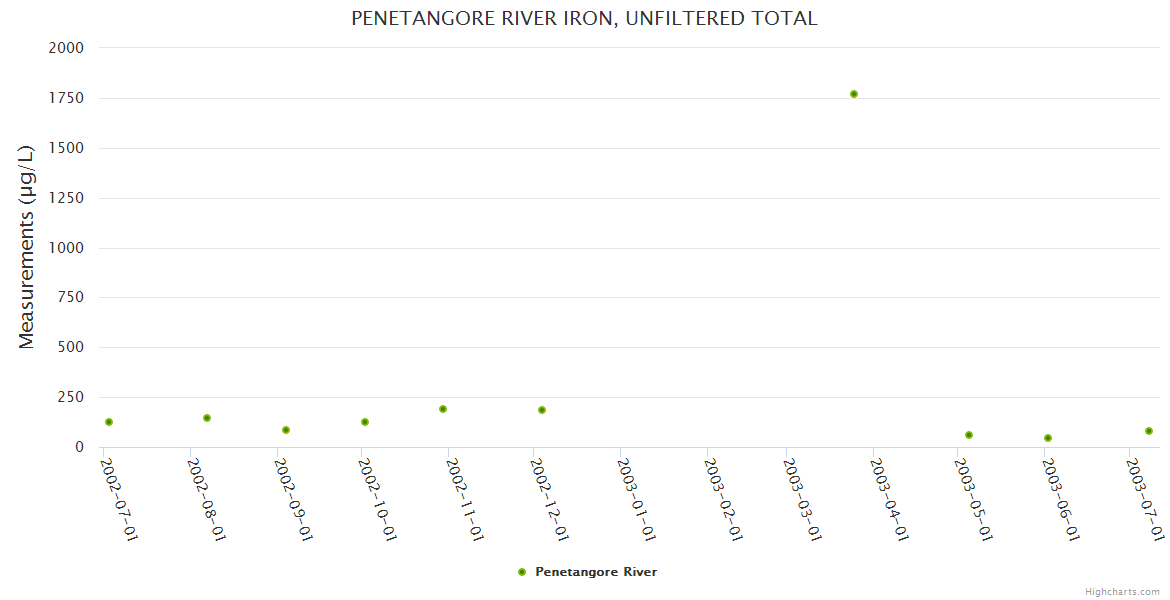This screenshot has height=600, width=1170.
Task: Click the Measurements (µg/L) axis title
Action: point(27,246)
